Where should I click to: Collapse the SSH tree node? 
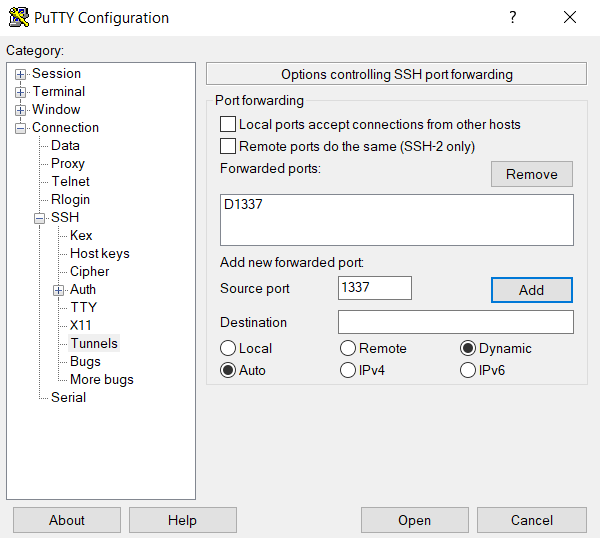point(40,218)
